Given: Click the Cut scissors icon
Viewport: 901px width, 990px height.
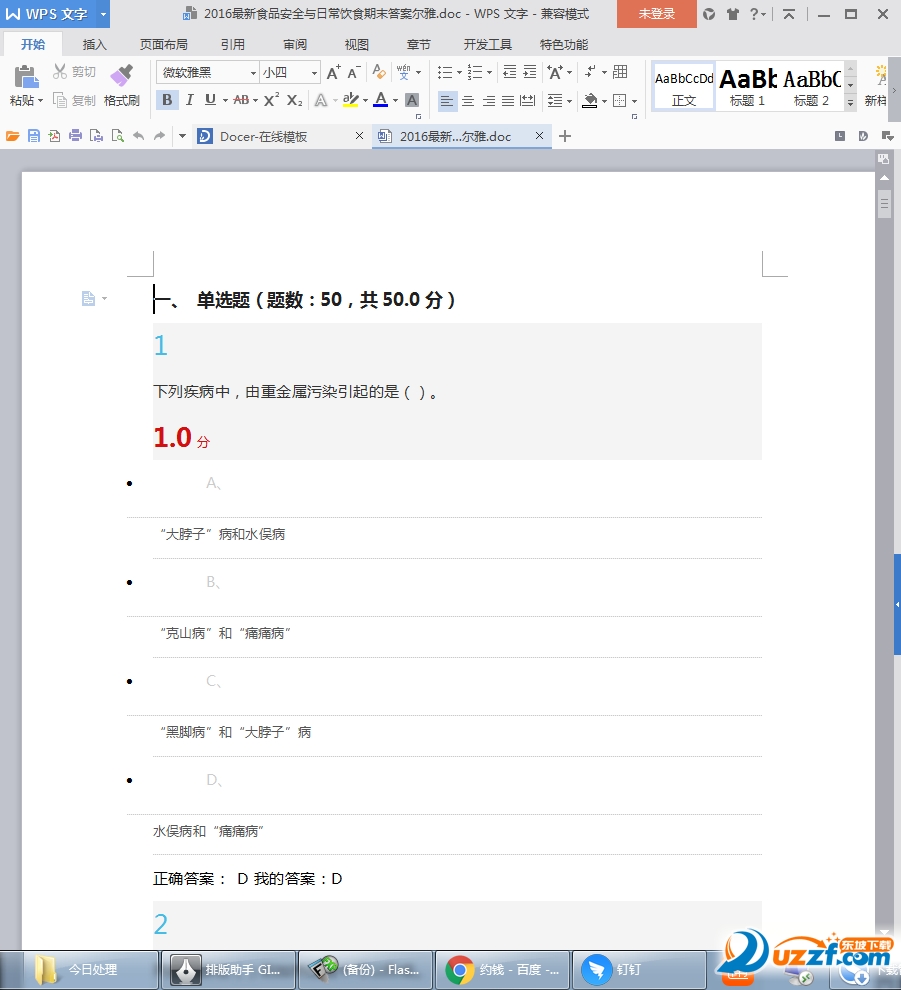Looking at the screenshot, I should click(60, 71).
